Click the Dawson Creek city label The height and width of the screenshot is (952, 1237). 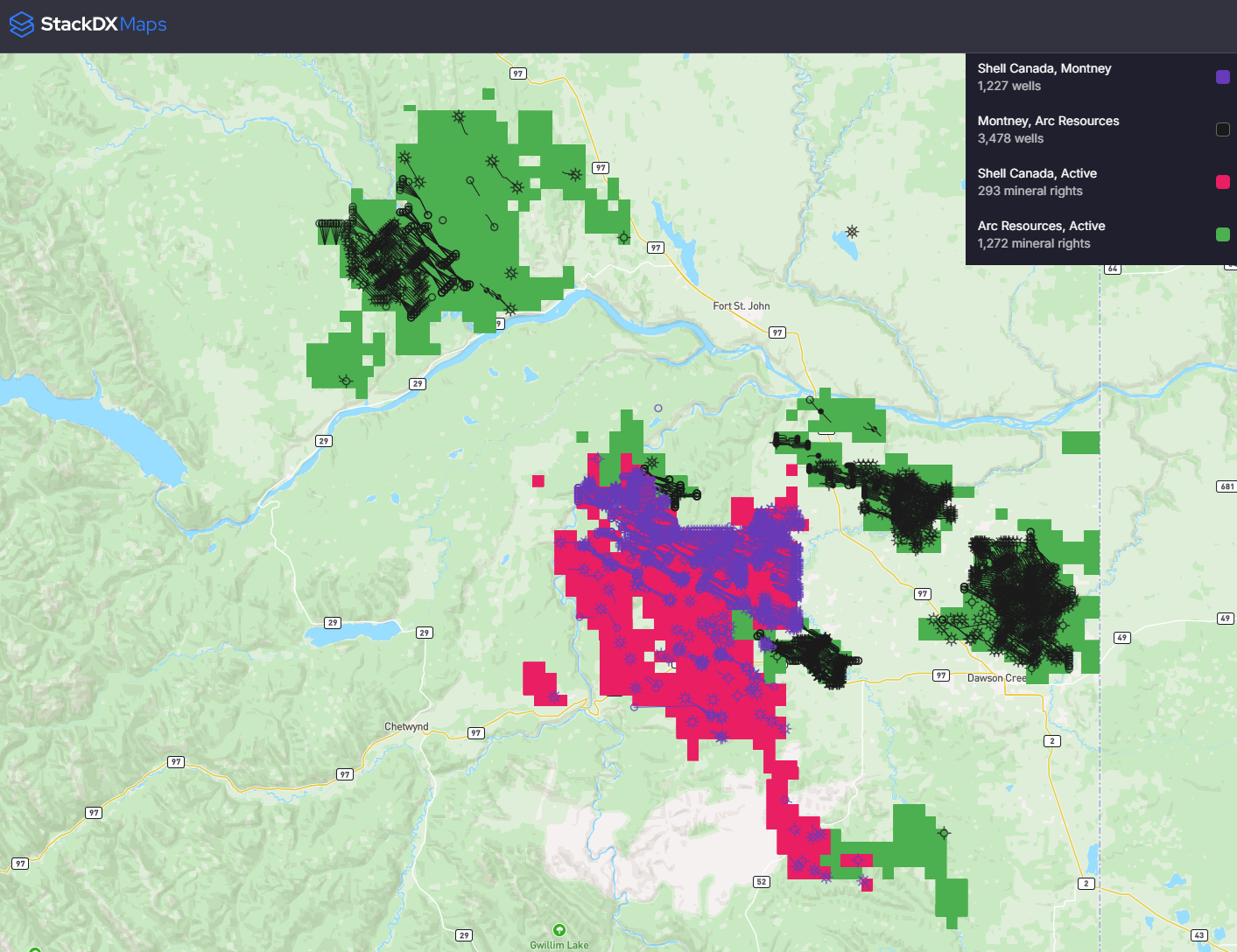point(996,678)
